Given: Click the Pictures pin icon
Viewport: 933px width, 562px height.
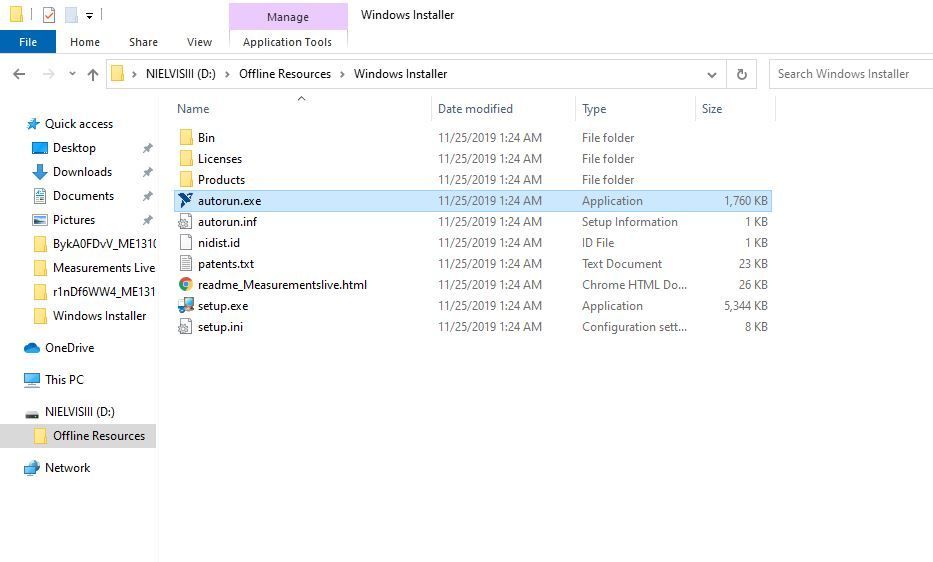Looking at the screenshot, I should 148,220.
